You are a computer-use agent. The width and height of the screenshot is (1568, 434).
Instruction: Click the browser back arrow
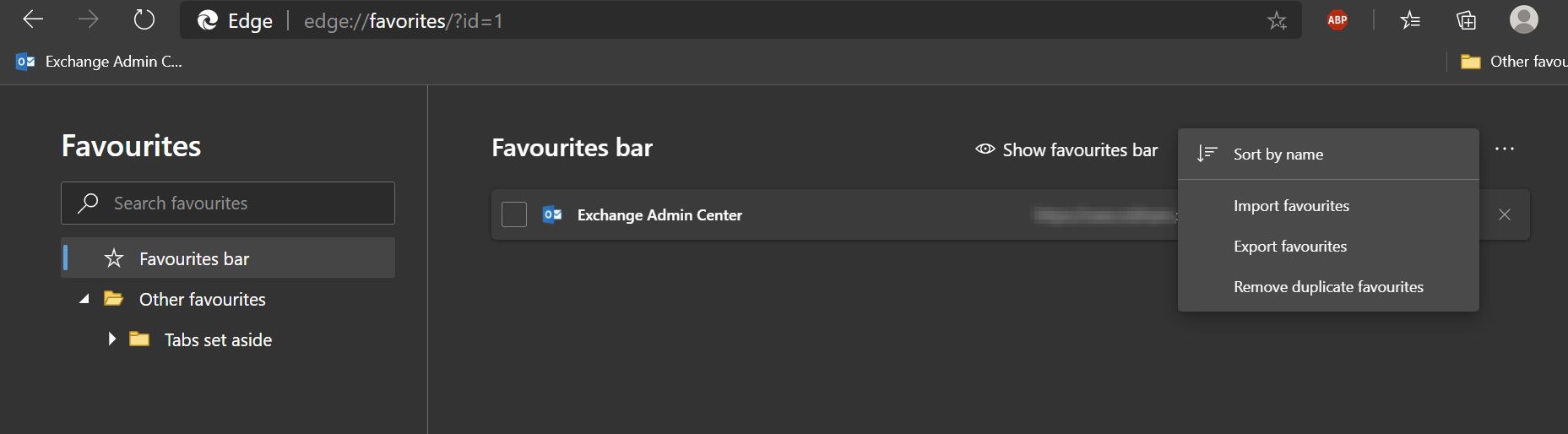click(x=33, y=19)
